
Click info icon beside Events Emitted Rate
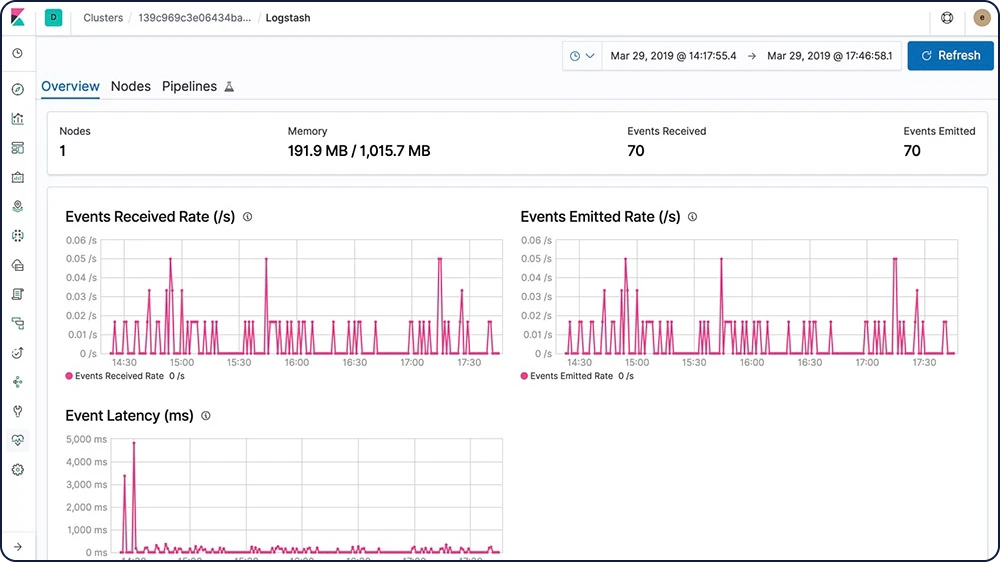693,217
